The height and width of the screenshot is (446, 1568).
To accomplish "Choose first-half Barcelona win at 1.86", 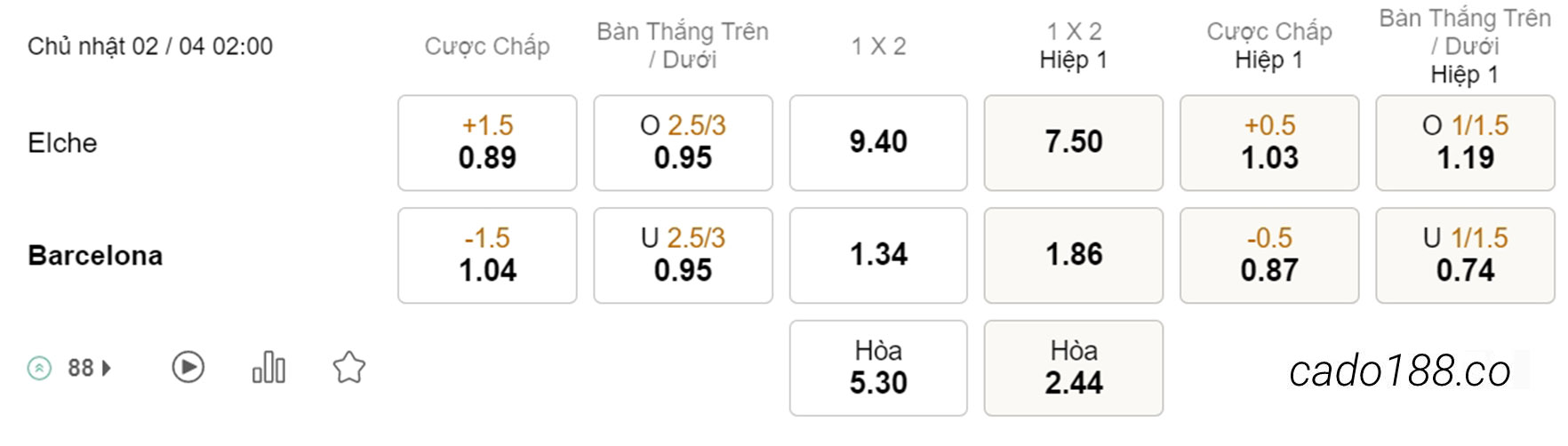I will tap(1074, 256).
